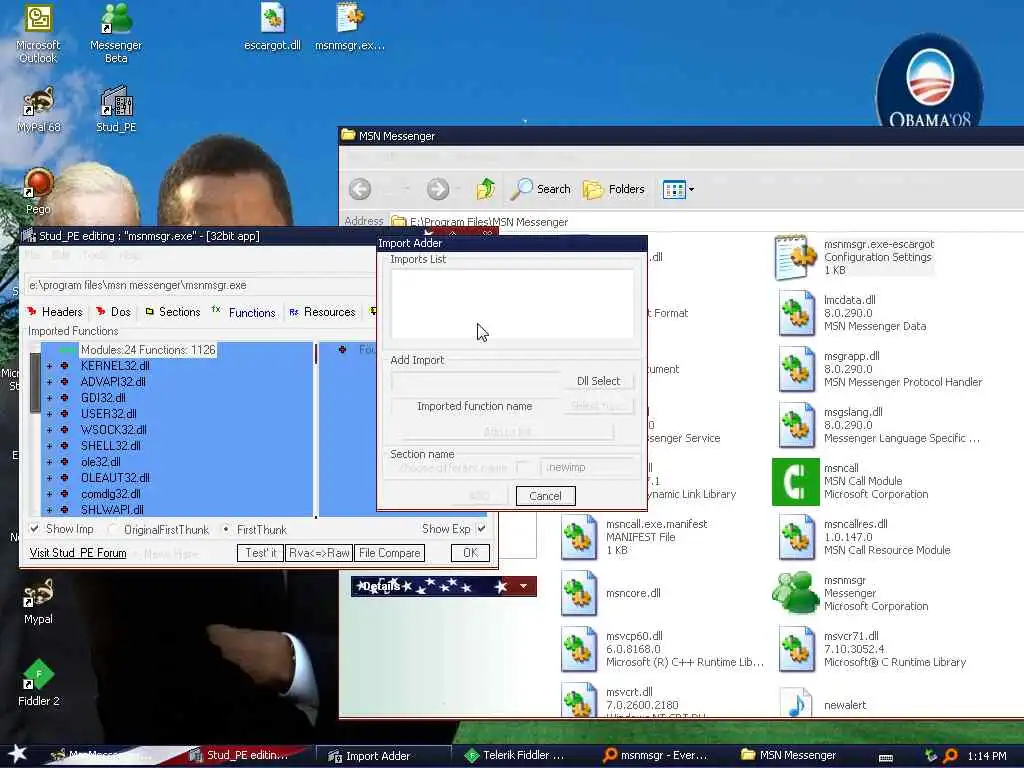Switch to msnmsgr - Everything taskbar item
Screen dimensions: 1024x768
pyautogui.click(x=655, y=756)
